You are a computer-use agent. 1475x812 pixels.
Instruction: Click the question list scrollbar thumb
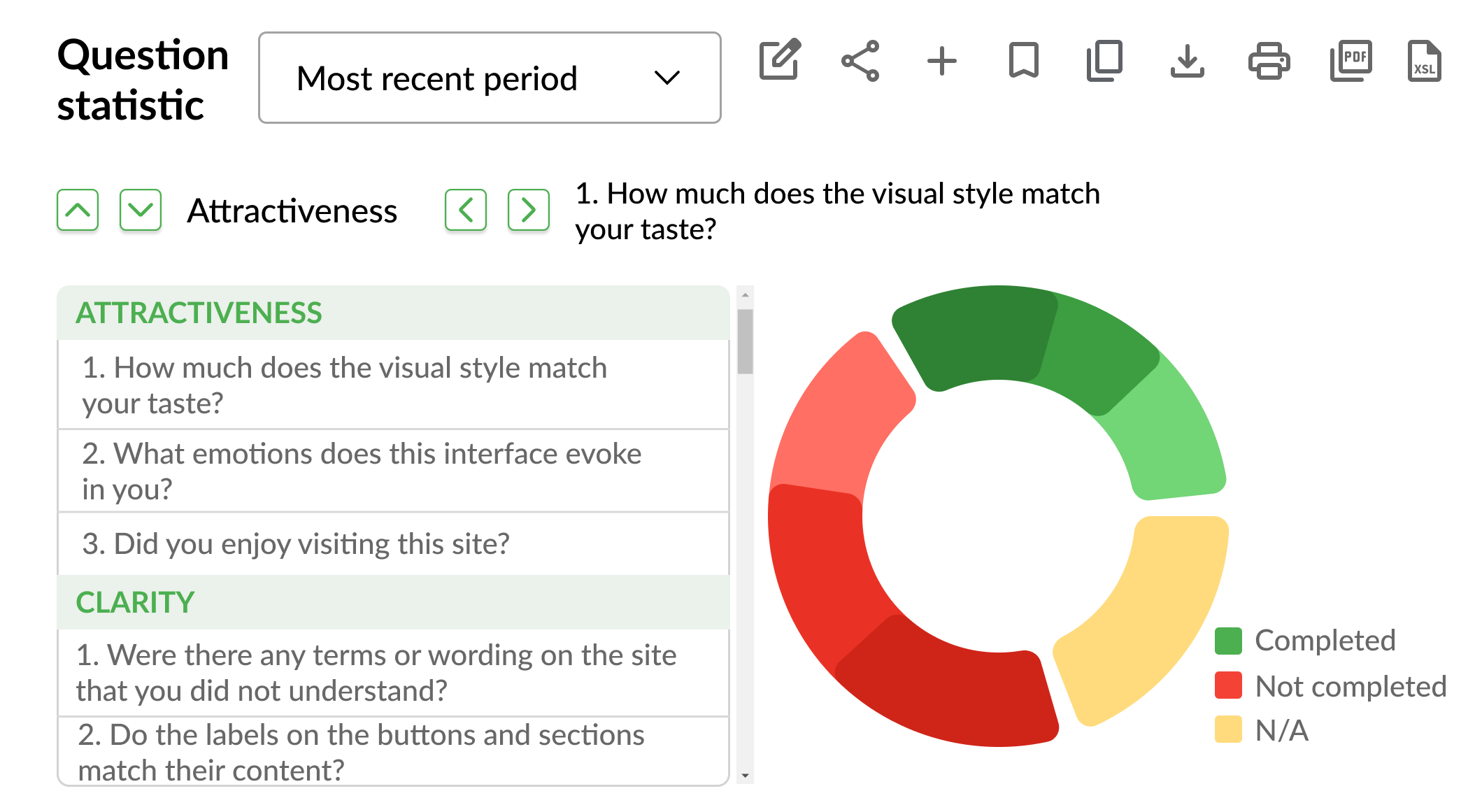point(746,341)
